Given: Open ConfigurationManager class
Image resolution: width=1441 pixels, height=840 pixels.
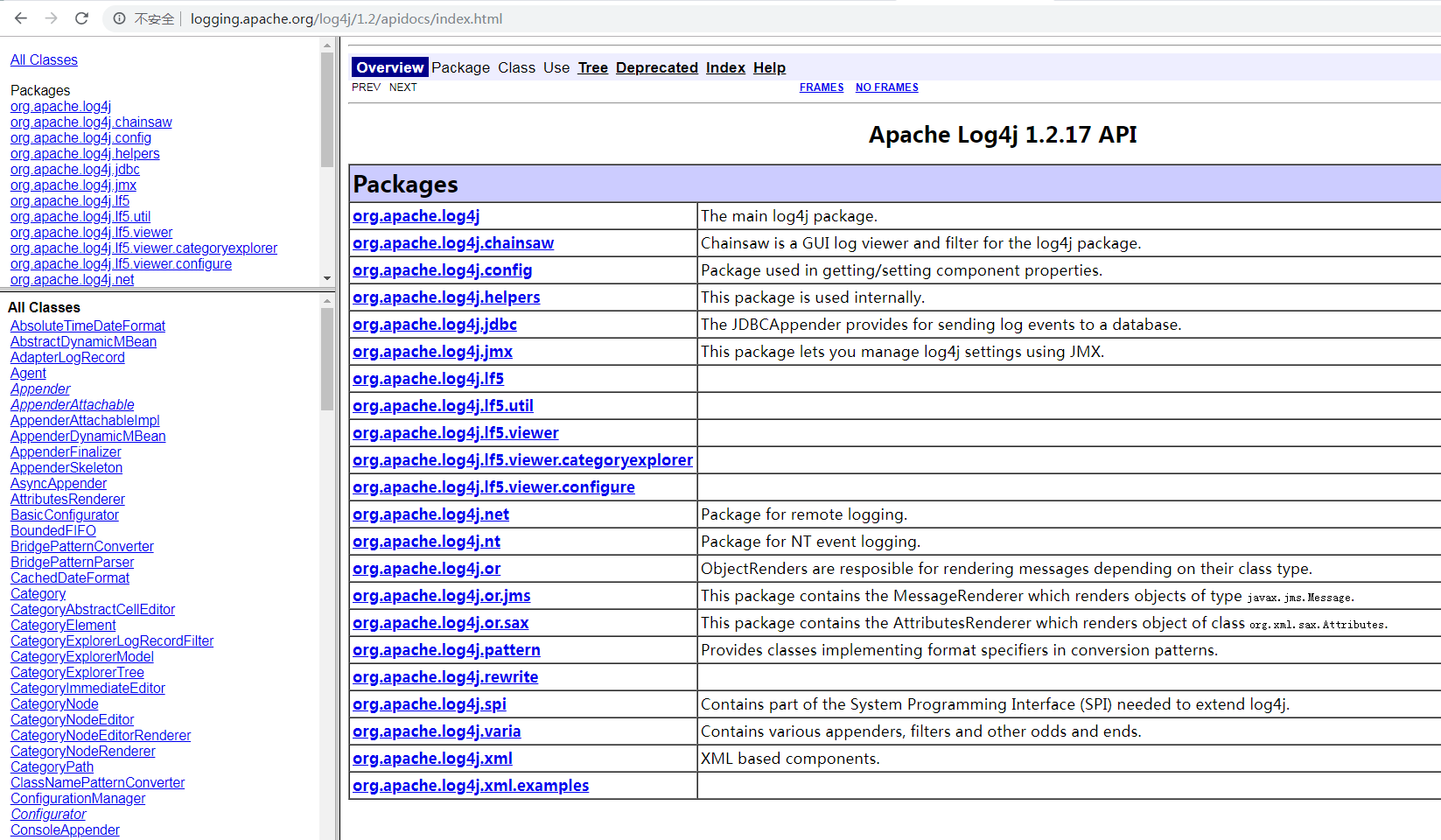Looking at the screenshot, I should [x=78, y=799].
